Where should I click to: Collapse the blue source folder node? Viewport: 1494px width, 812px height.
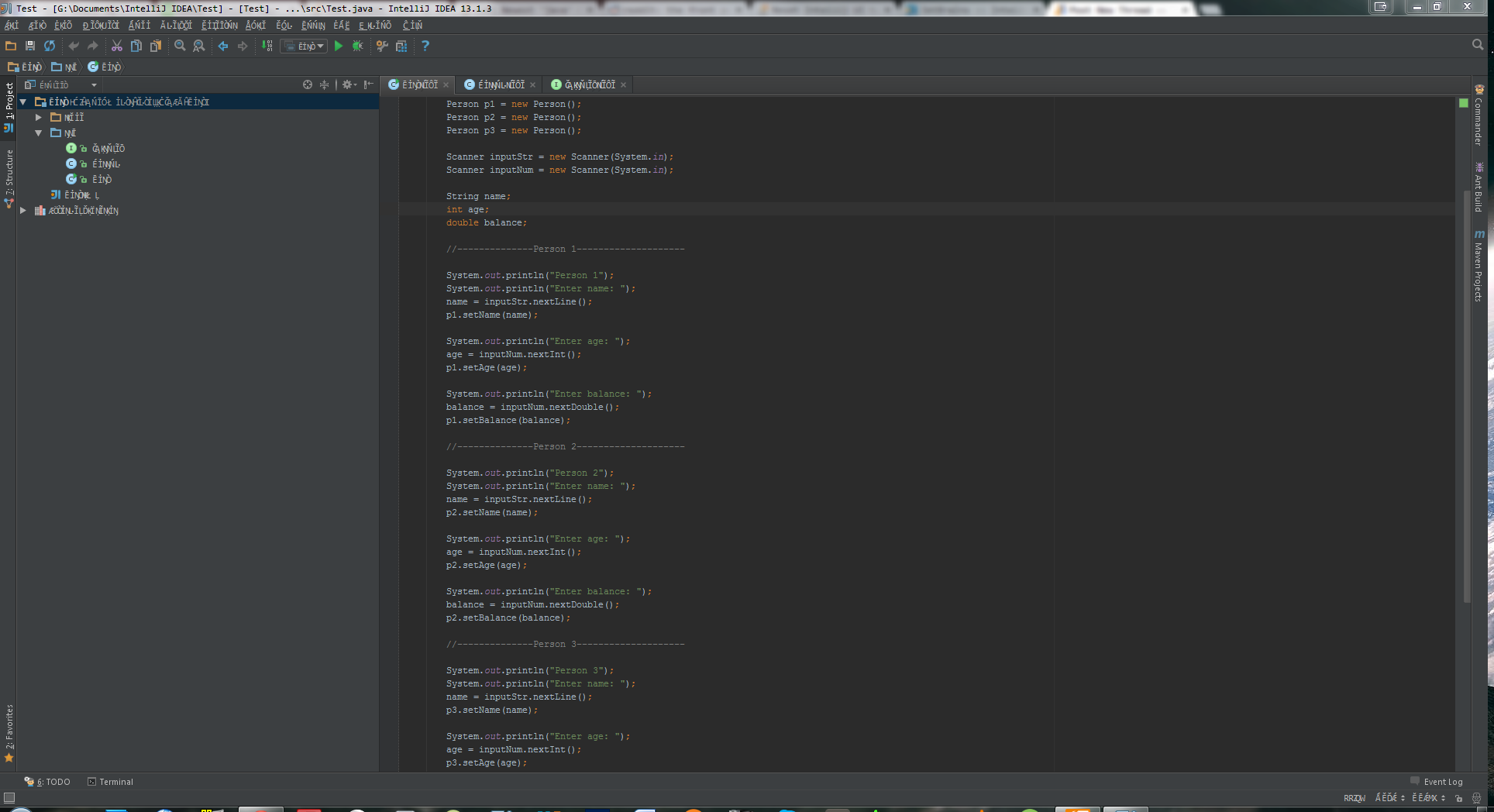39,133
